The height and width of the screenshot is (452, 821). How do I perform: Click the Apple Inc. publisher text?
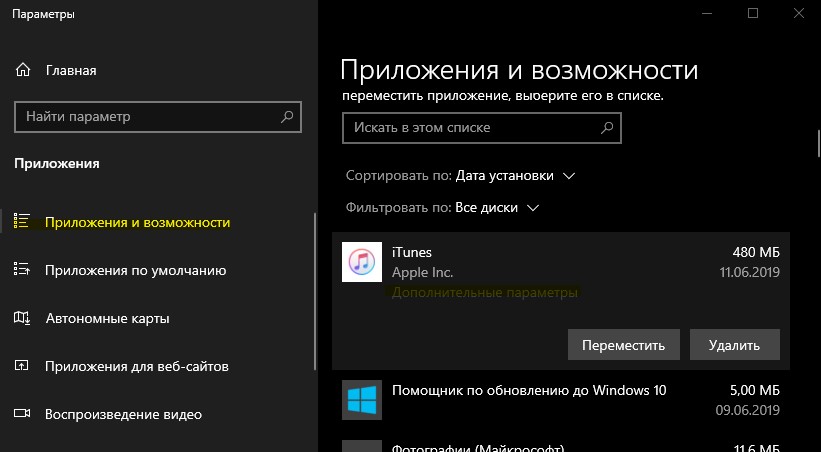point(423,272)
